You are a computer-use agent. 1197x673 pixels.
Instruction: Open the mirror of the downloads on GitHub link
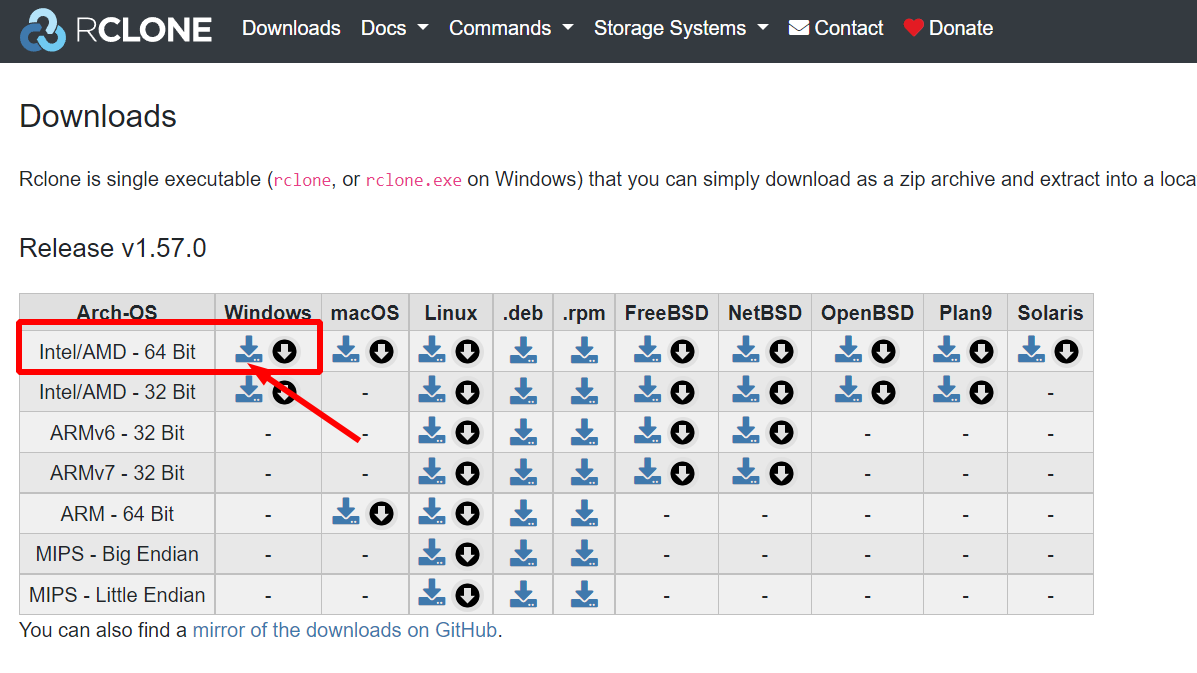345,630
